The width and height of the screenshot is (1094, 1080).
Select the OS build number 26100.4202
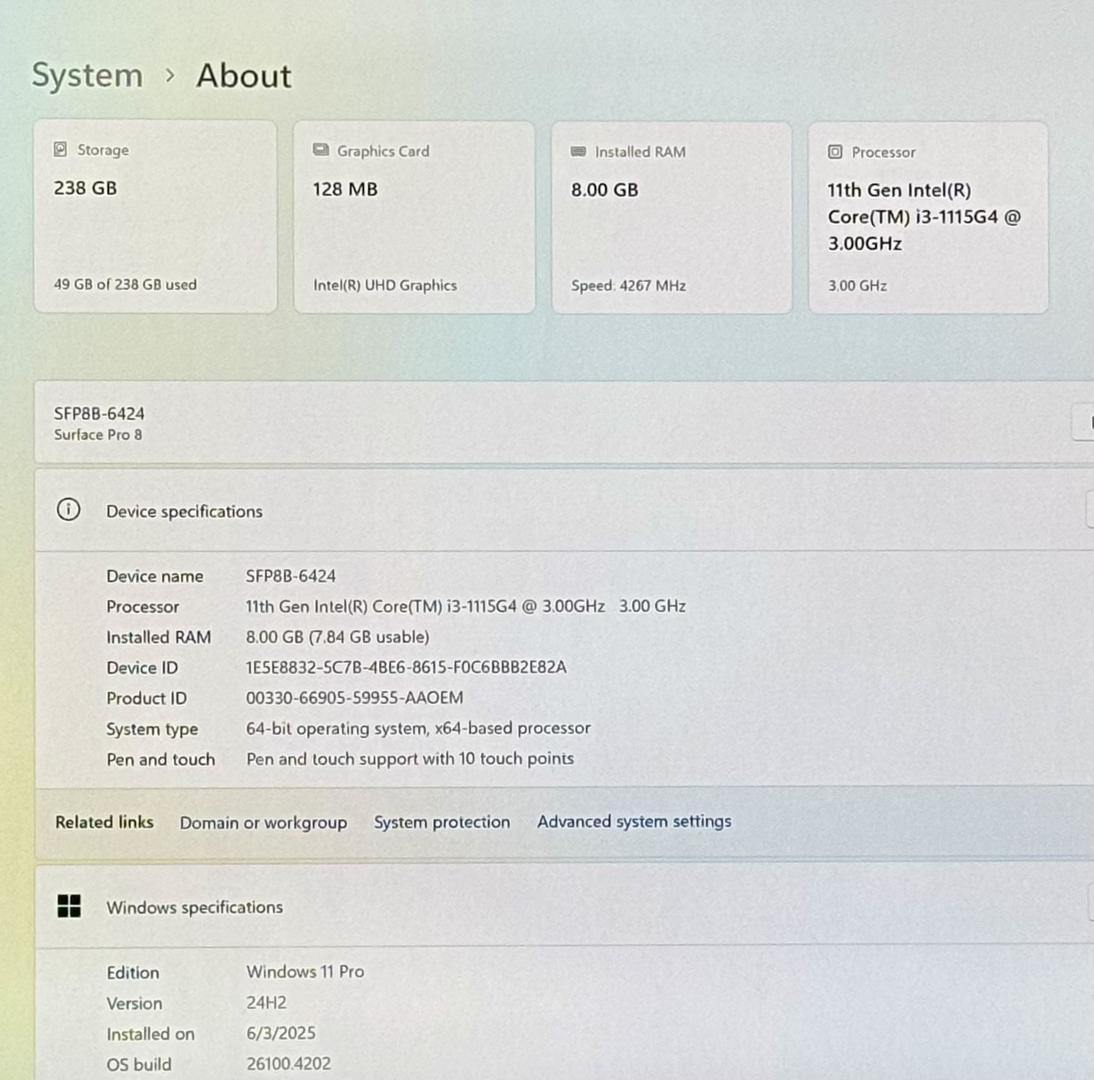288,1064
